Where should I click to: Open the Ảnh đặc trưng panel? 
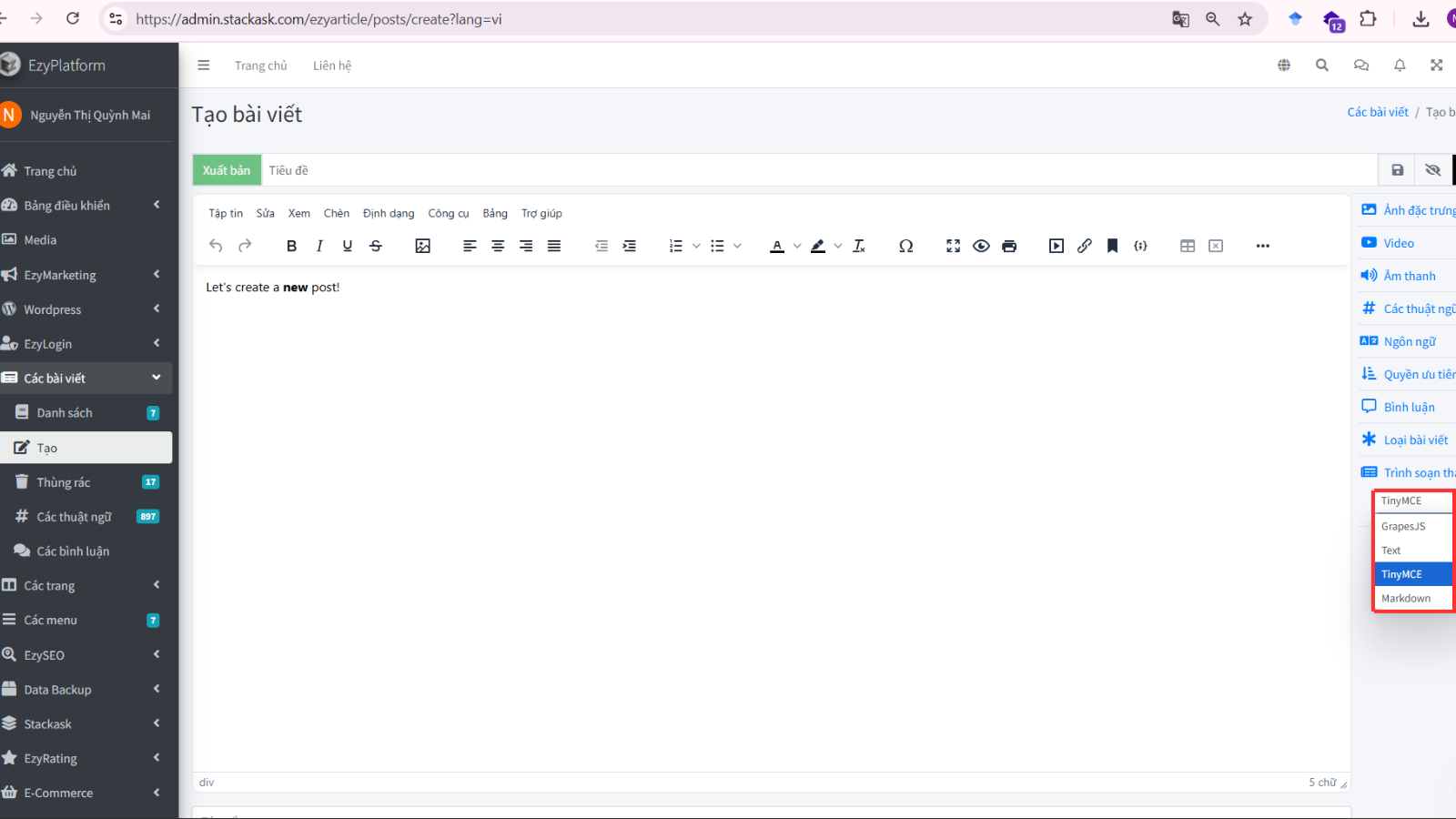[1409, 210]
